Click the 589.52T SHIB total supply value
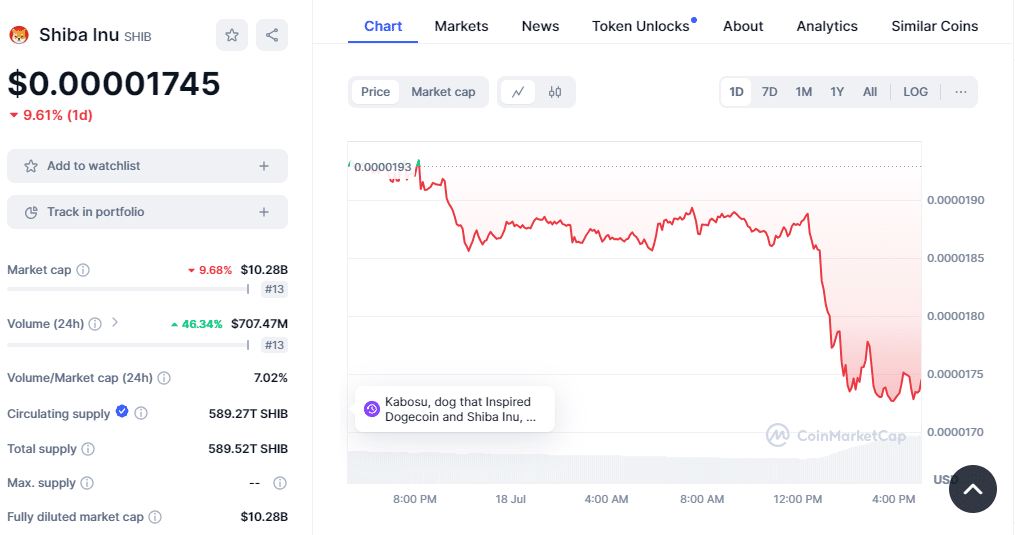Screen dimensions: 1015x535 (x=248, y=449)
